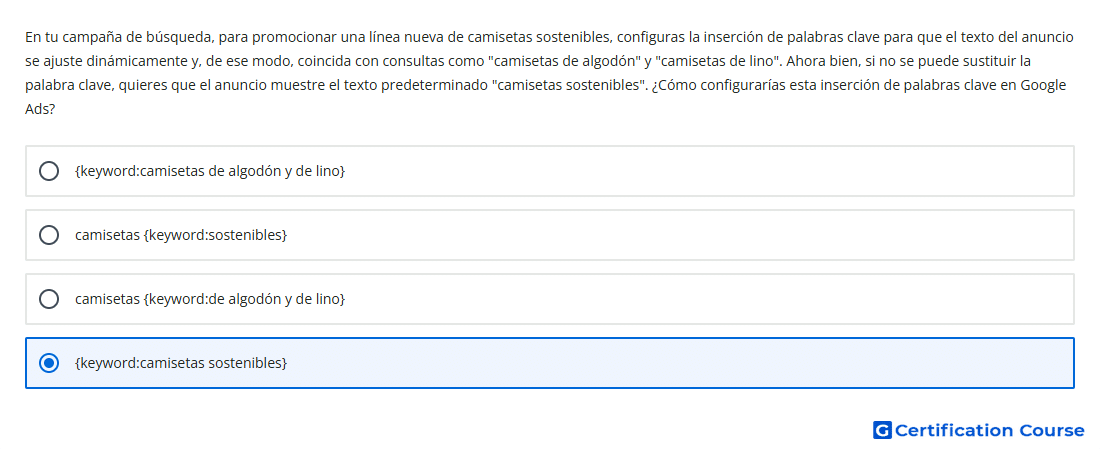Click the answer text "camisetas {keyword:de algodón y de lino}"
This screenshot has height=449, width=1100.
(x=210, y=299)
